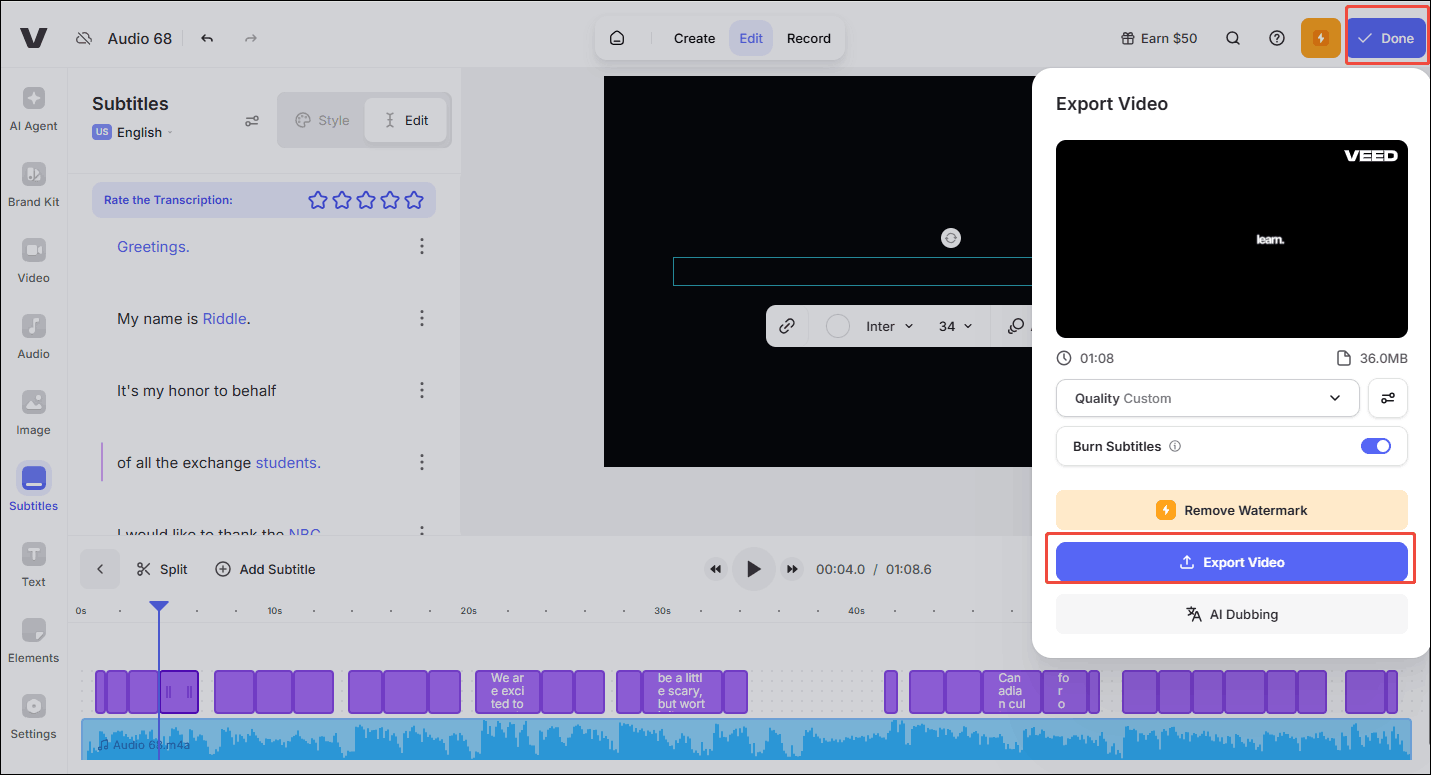Viewport: 1431px width, 775px height.
Task: Click the Export Video button
Action: (x=1231, y=562)
